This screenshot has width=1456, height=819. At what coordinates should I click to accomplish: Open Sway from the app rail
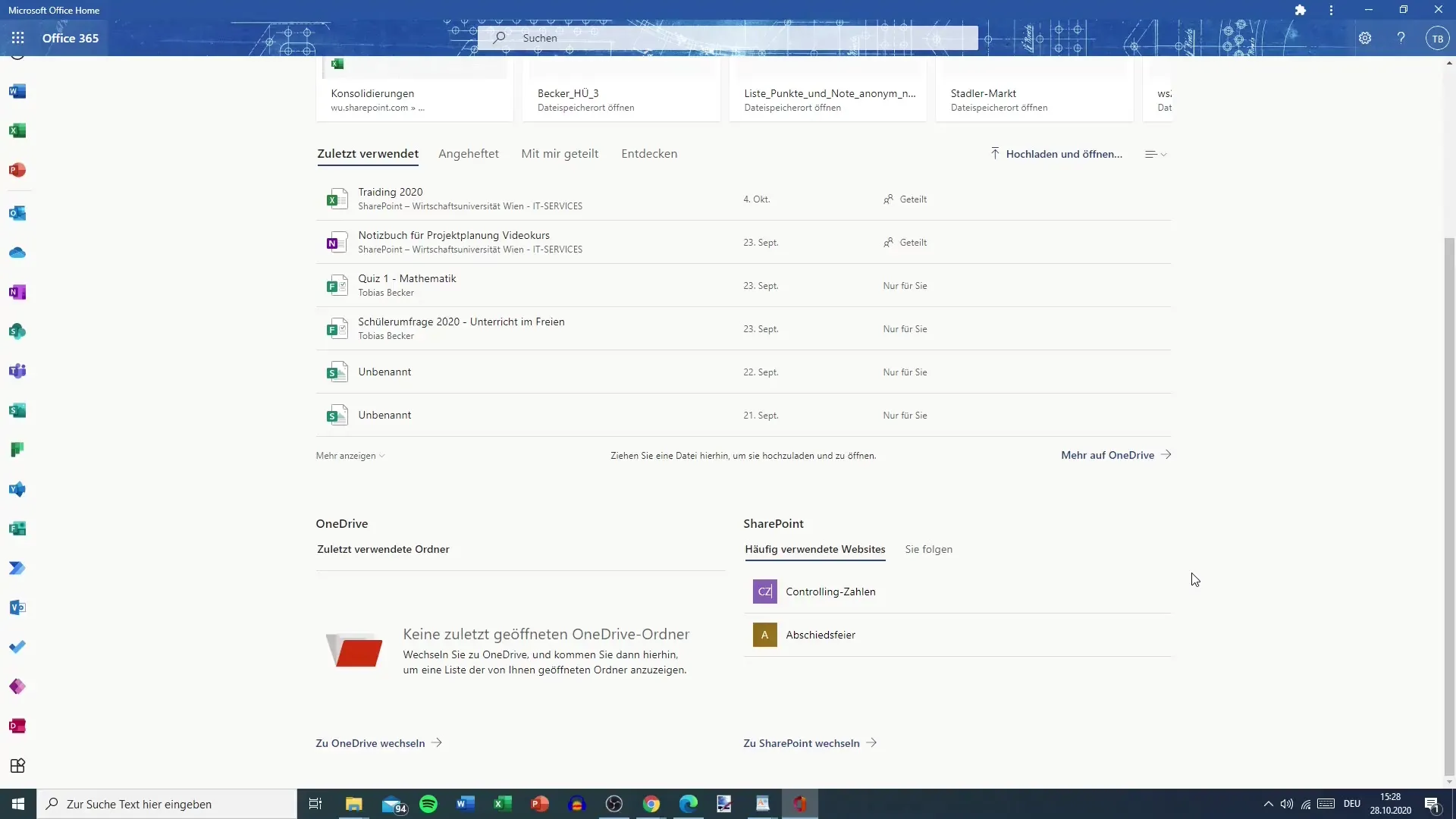point(17,410)
